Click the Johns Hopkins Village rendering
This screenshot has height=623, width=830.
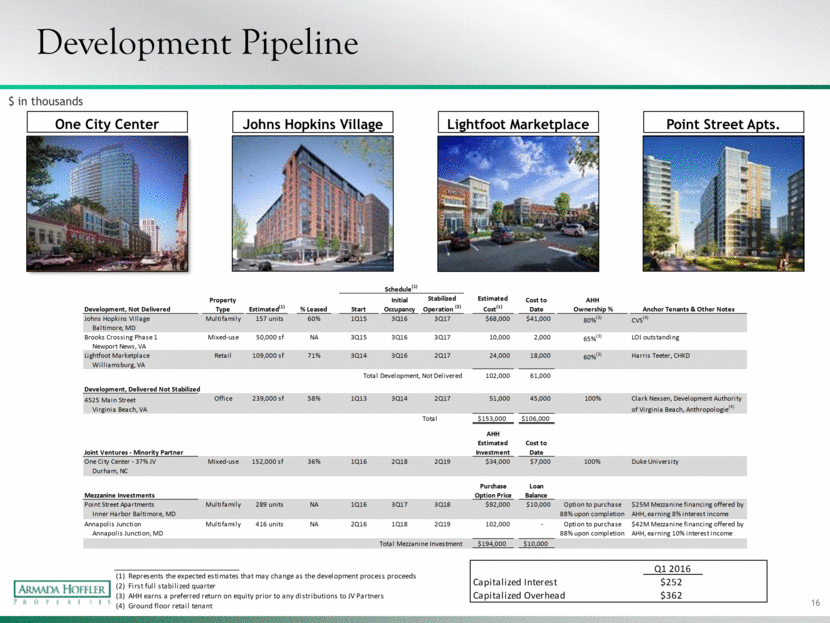pos(313,204)
